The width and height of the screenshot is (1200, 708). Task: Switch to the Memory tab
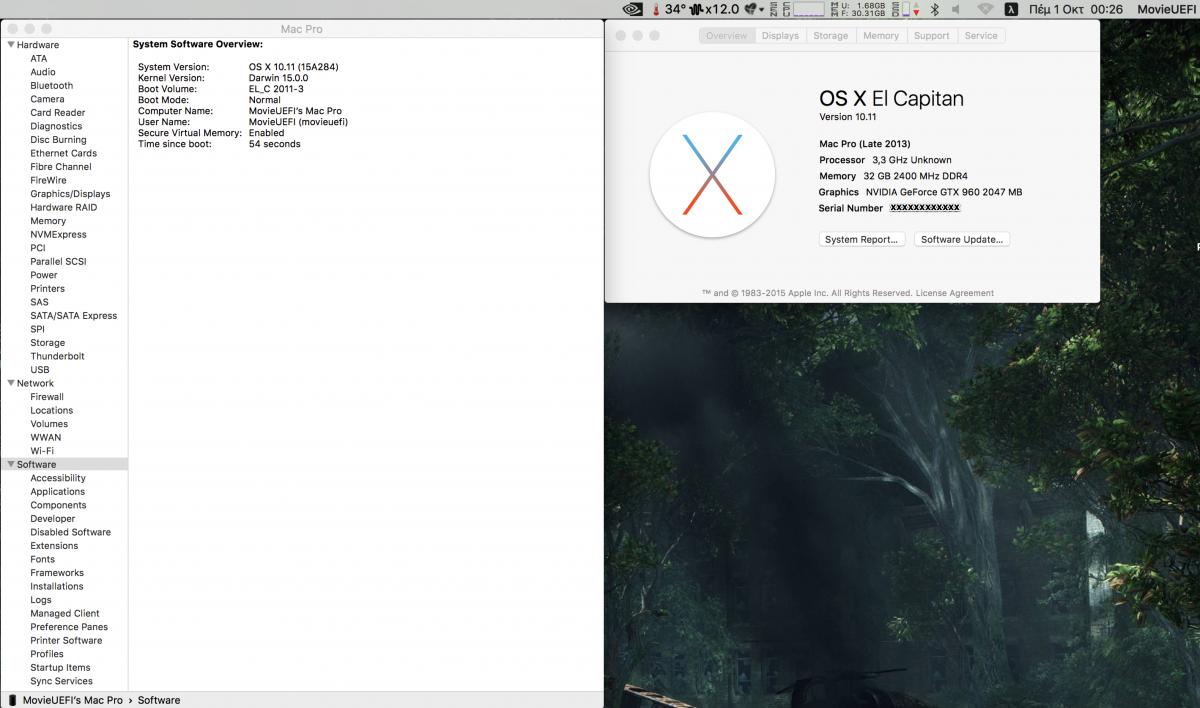(x=881, y=35)
